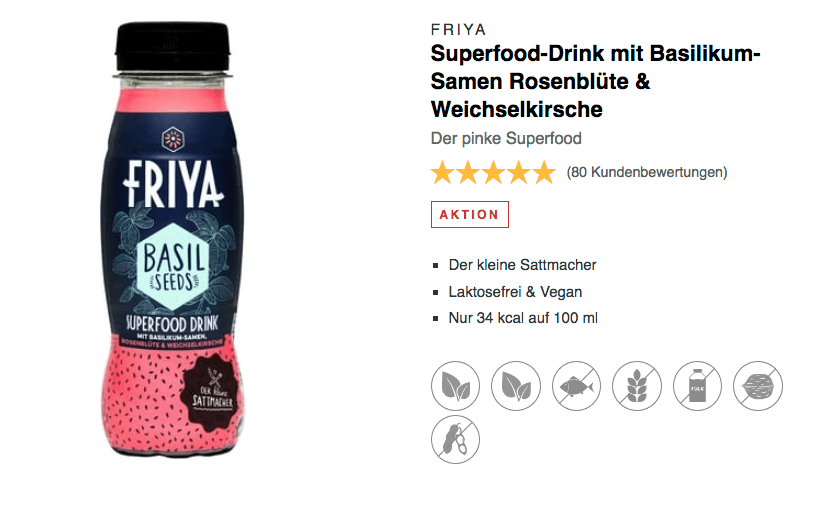Click the Basil Seeds hexagon on bottle image
Viewport: 821px width, 511px height.
172,266
